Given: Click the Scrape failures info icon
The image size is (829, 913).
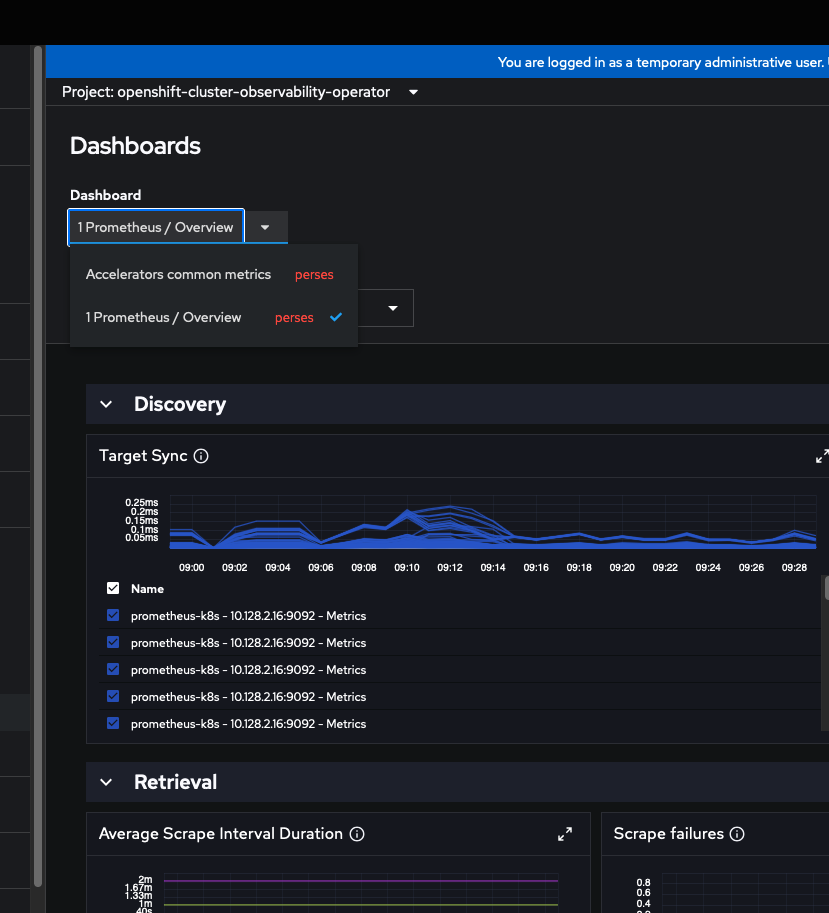Looking at the screenshot, I should click(x=737, y=834).
